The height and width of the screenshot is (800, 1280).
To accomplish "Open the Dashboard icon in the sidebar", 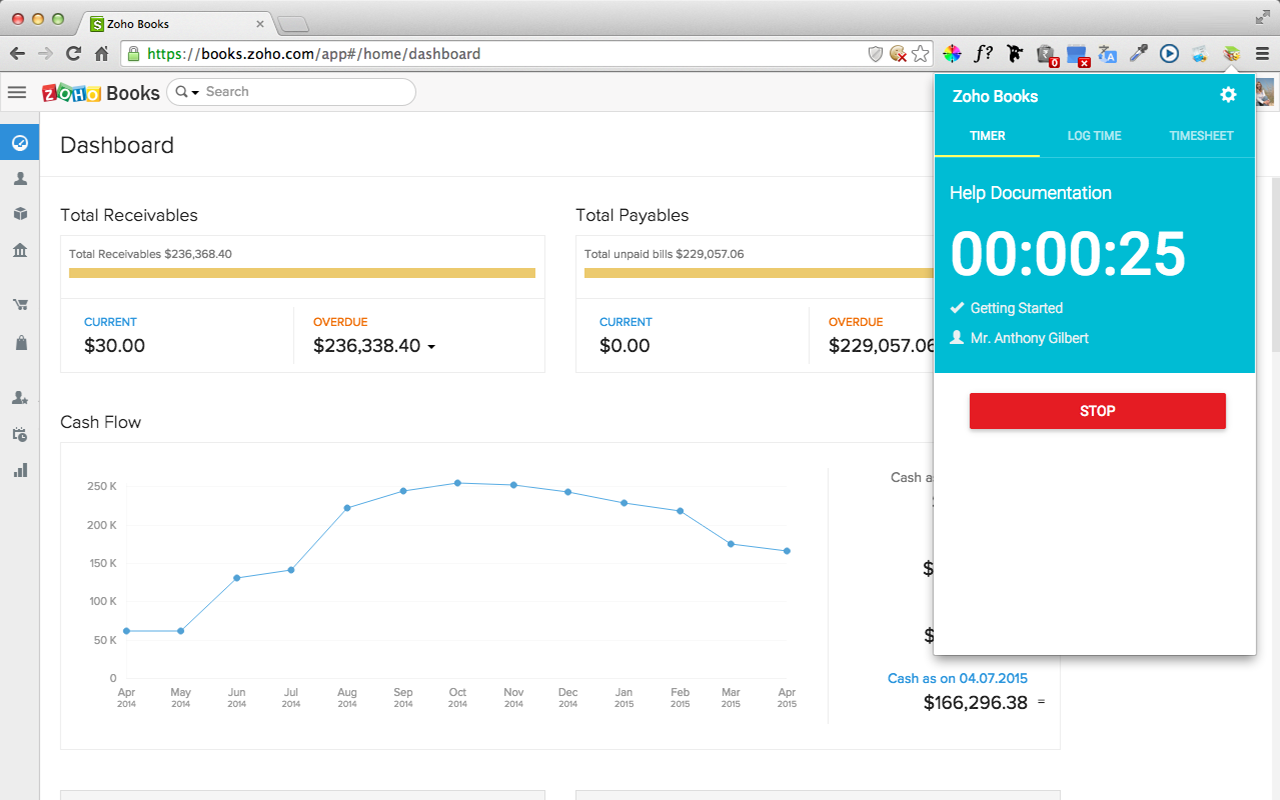I will (x=20, y=143).
